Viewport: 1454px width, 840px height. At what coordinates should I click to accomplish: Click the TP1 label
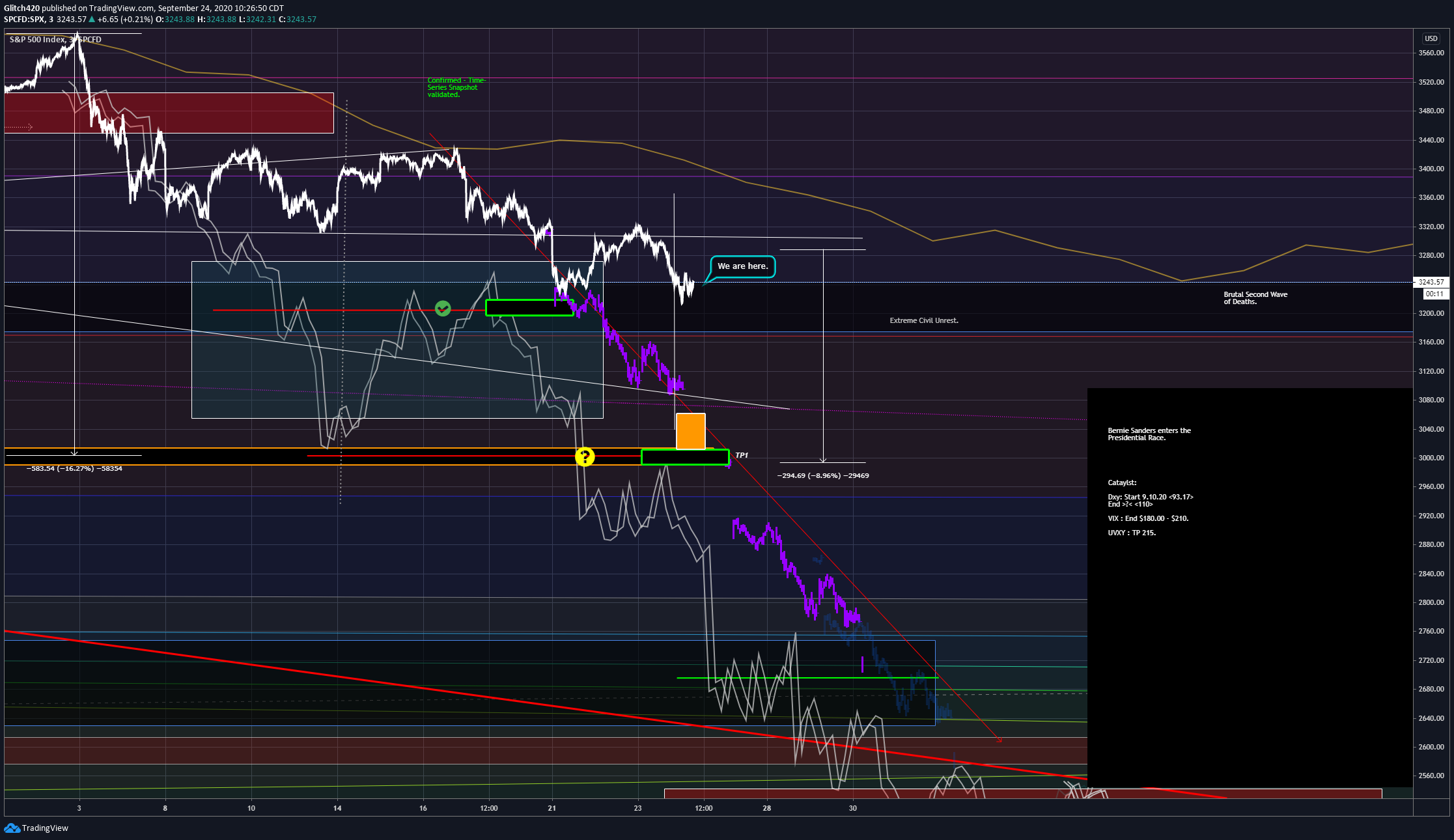(742, 455)
